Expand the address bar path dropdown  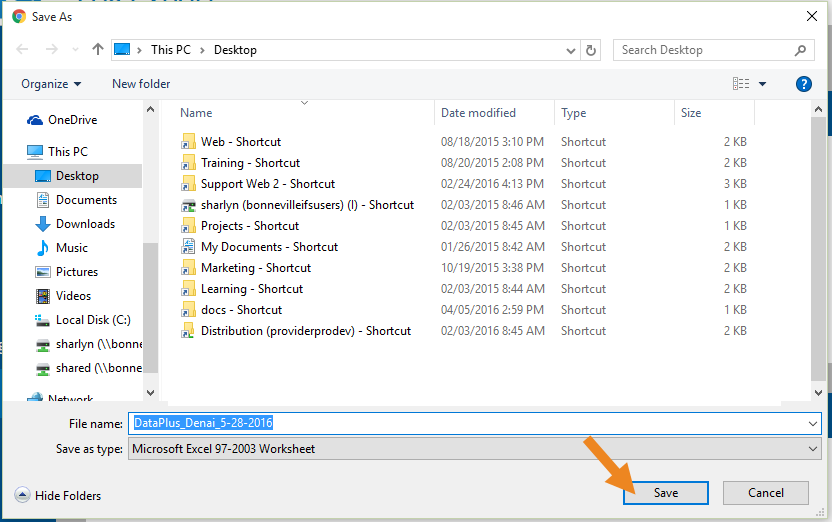[x=569, y=50]
